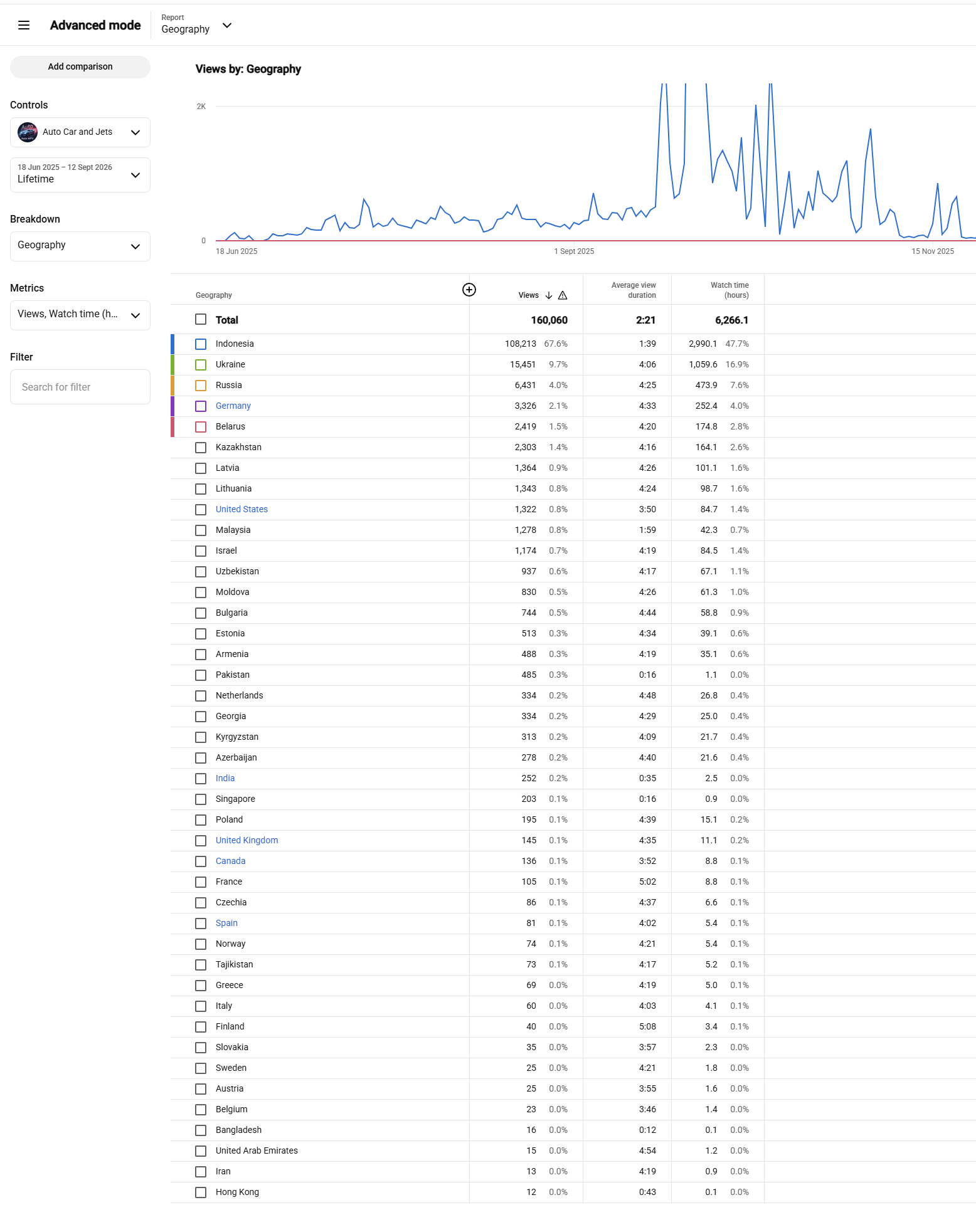The height and width of the screenshot is (1232, 976).
Task: Select the Latvia row checkbox
Action: tap(201, 468)
